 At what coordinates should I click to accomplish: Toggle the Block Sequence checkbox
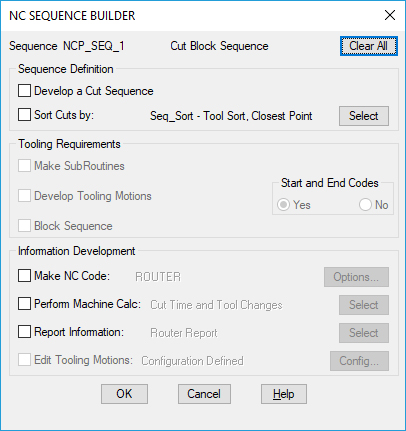point(24,226)
